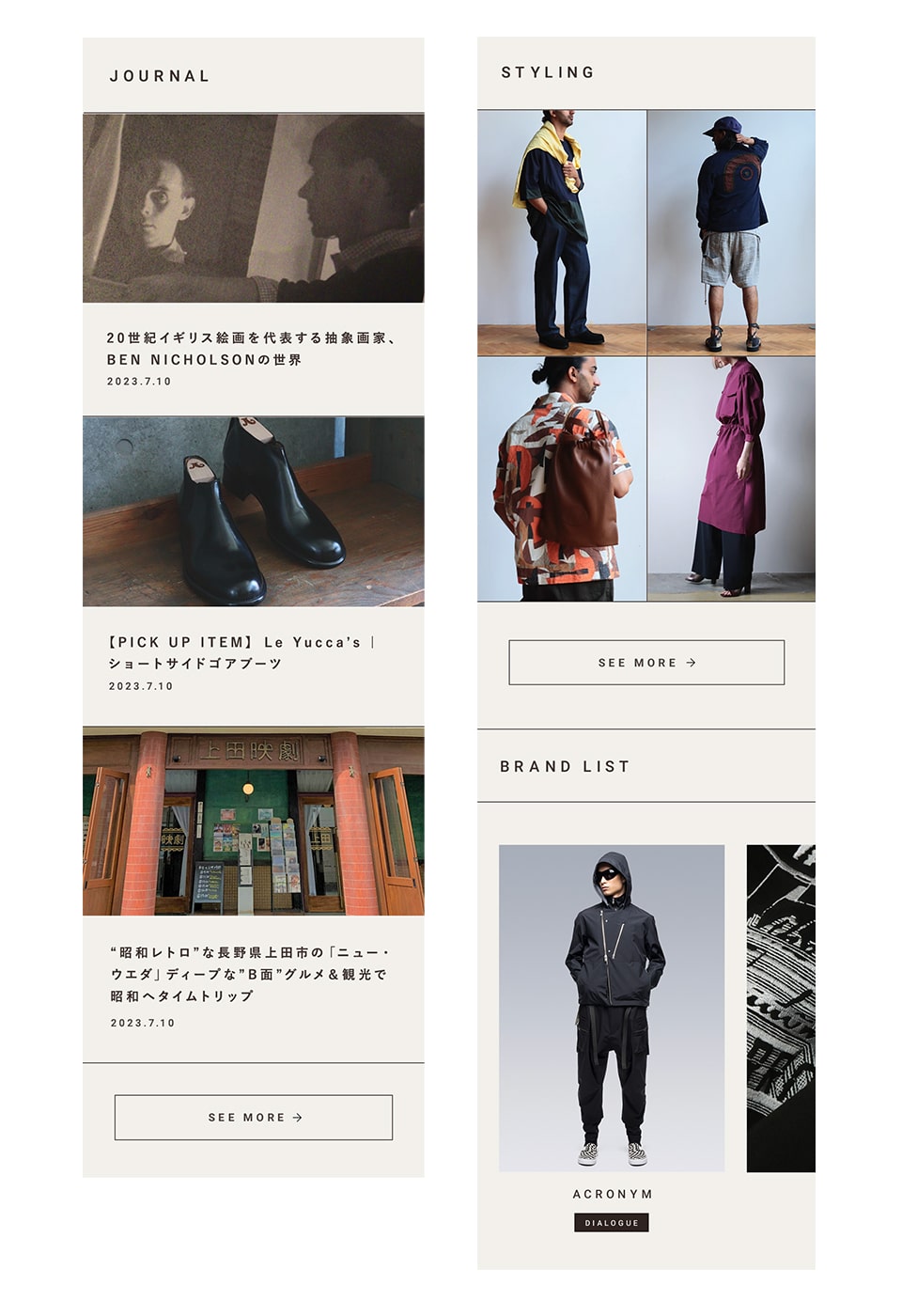Viewport: 902px width, 1316px height.
Task: Click the Ben Nicholson journal article title
Action: point(252,349)
